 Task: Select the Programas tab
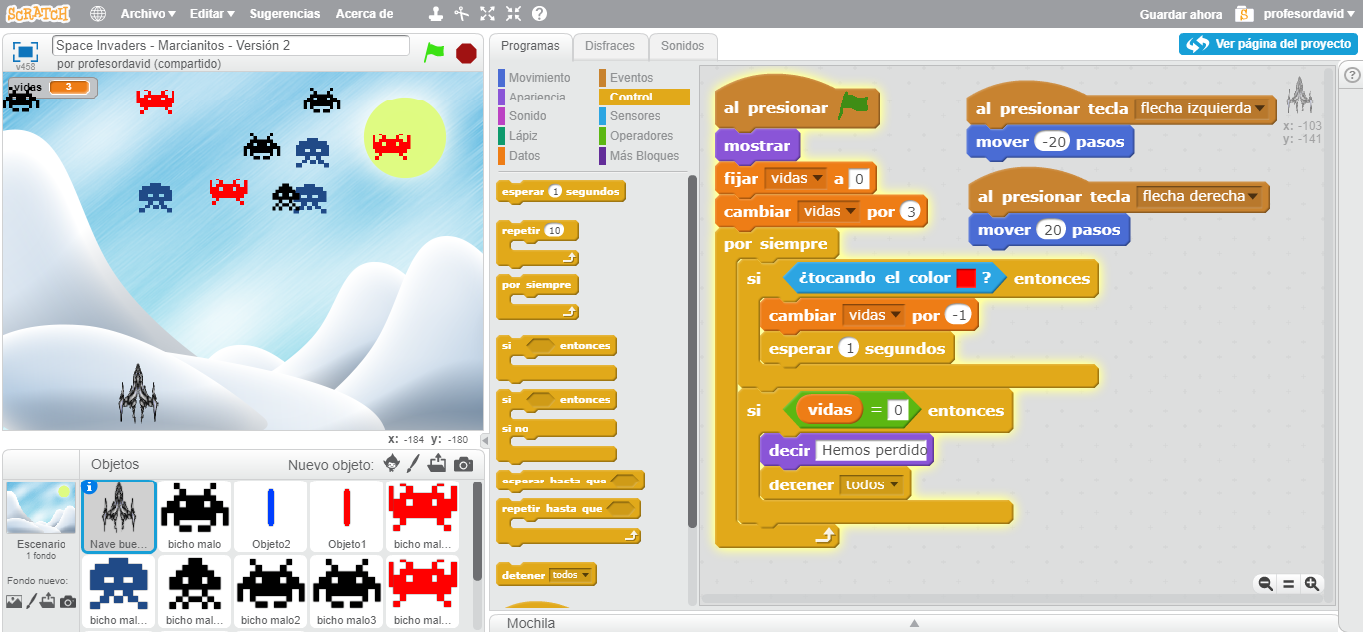(x=530, y=46)
